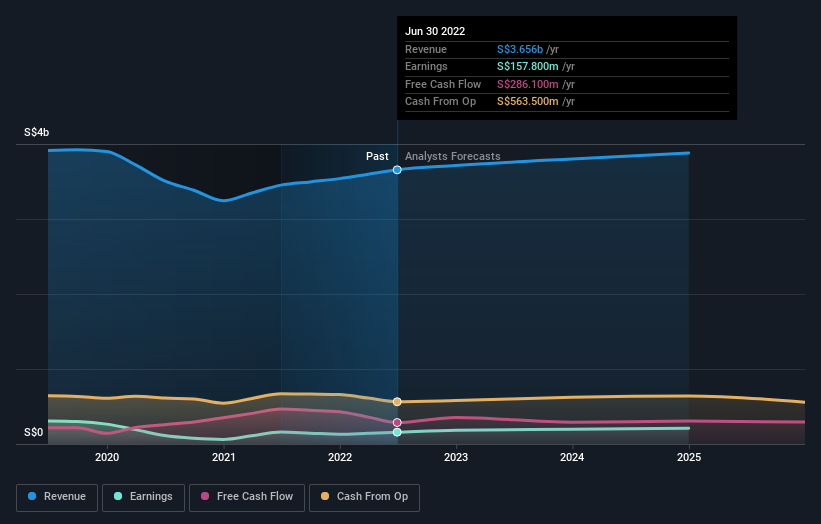
Task: Click the Jun 30 2022 tooltip date
Action: pos(435,31)
